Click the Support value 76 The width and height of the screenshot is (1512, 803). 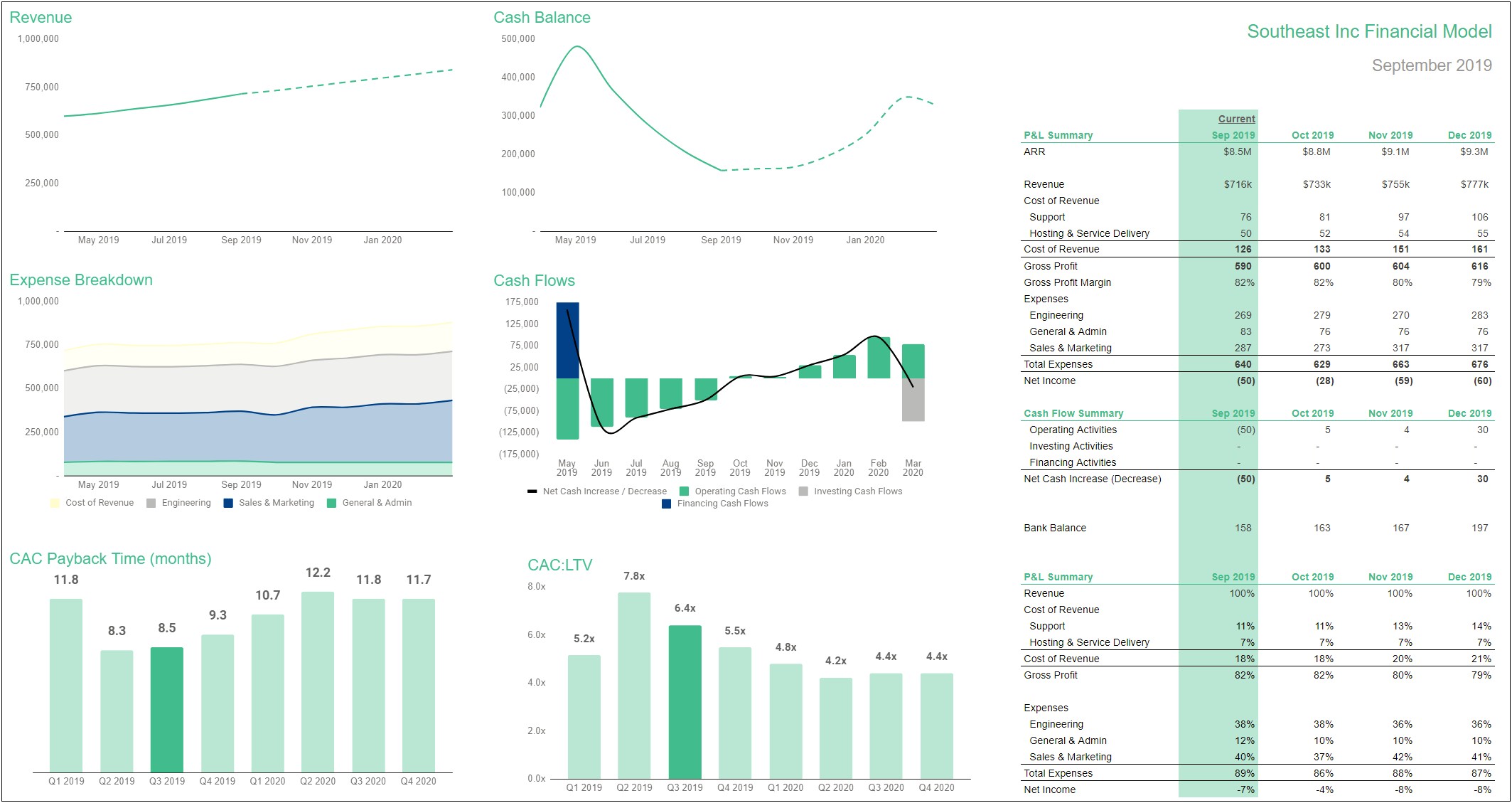click(x=1245, y=217)
